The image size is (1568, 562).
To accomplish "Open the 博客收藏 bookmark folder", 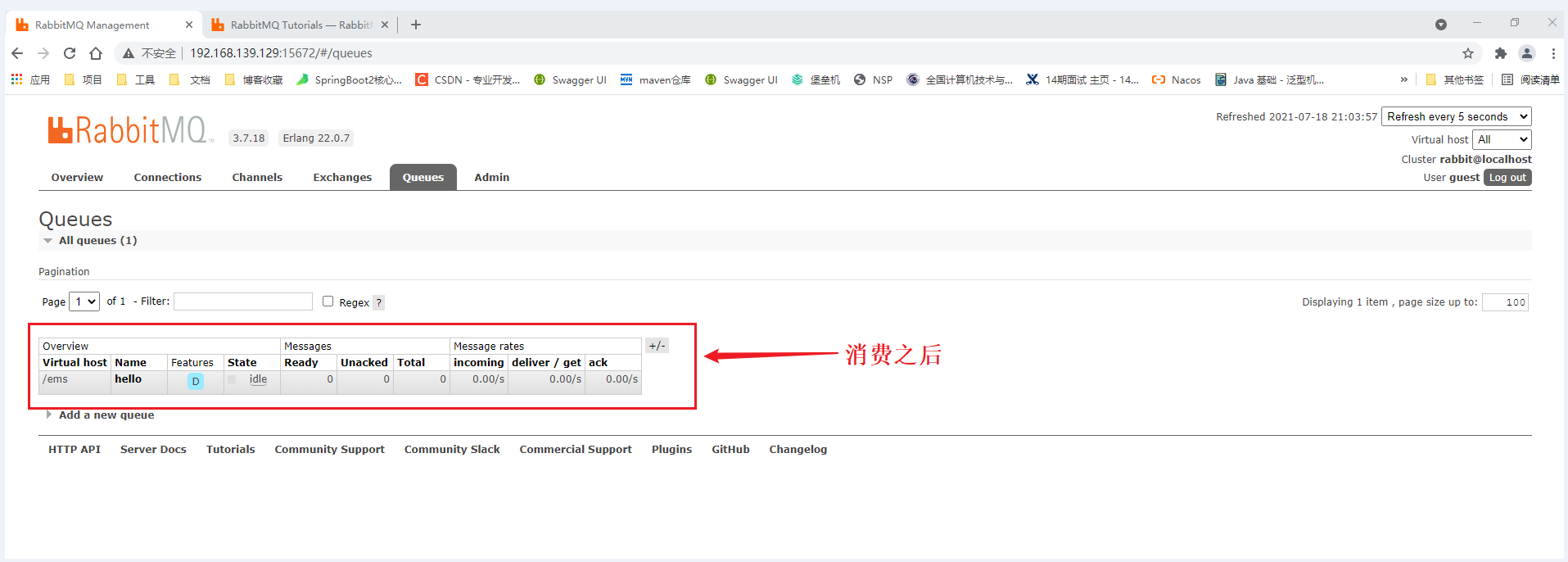I will pos(254,79).
